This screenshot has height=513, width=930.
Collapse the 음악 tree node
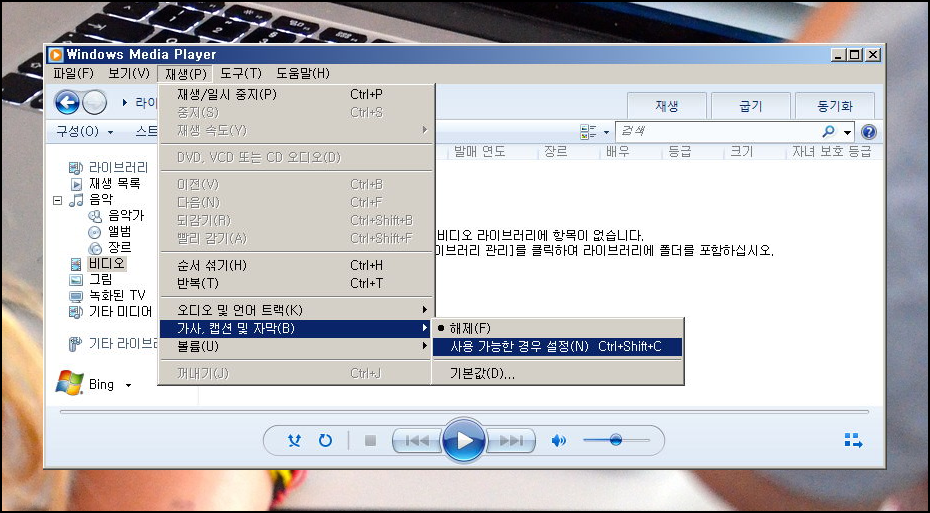[58, 200]
